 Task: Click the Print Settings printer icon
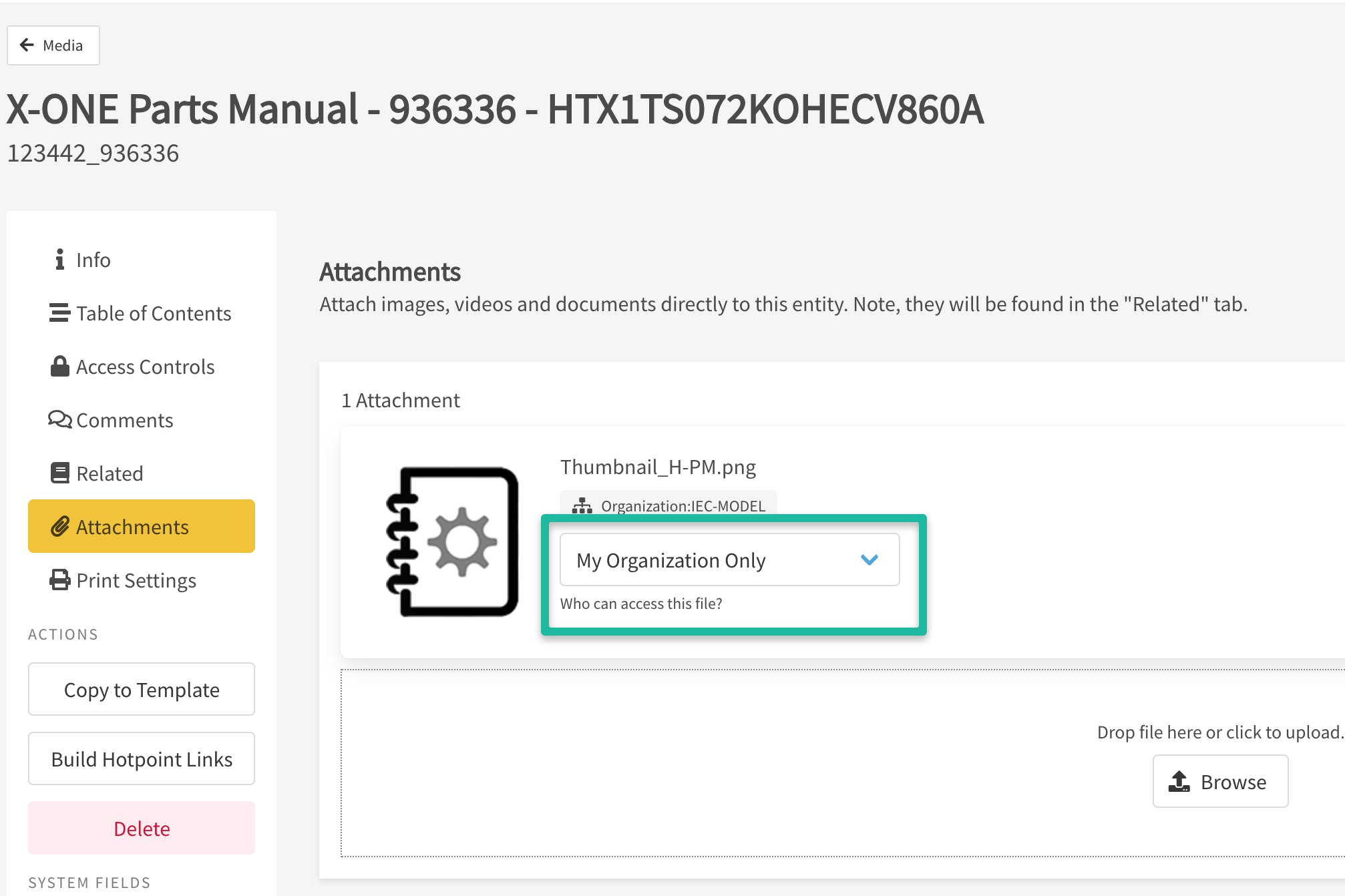tap(60, 580)
